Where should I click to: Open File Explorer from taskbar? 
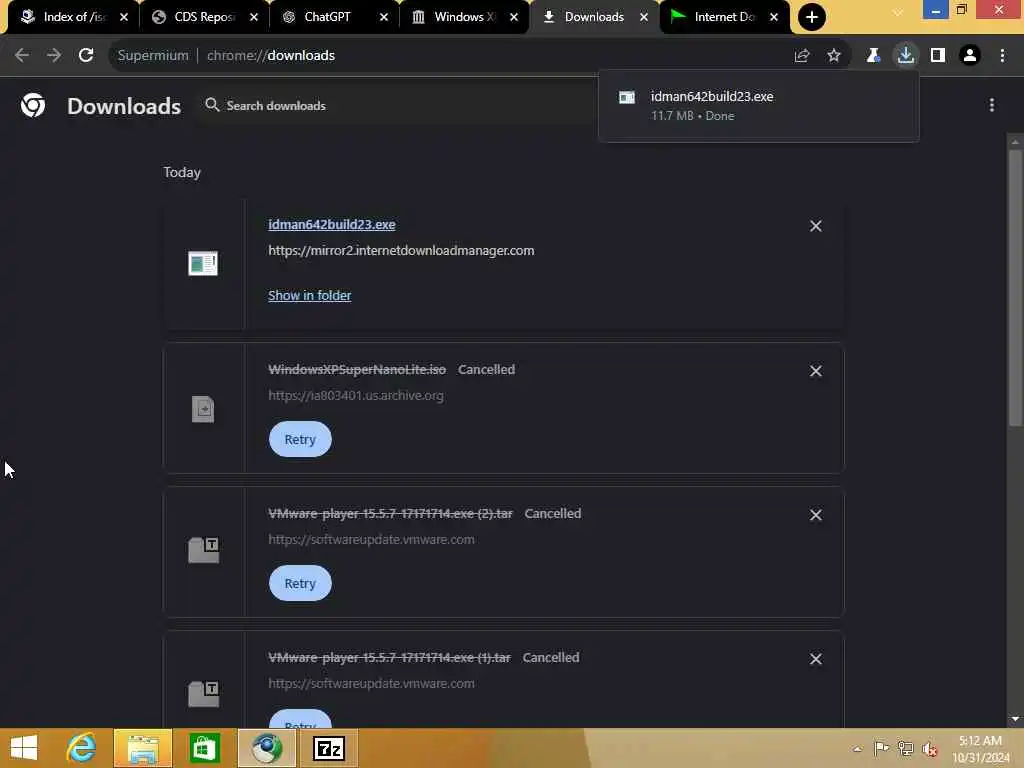[143, 748]
